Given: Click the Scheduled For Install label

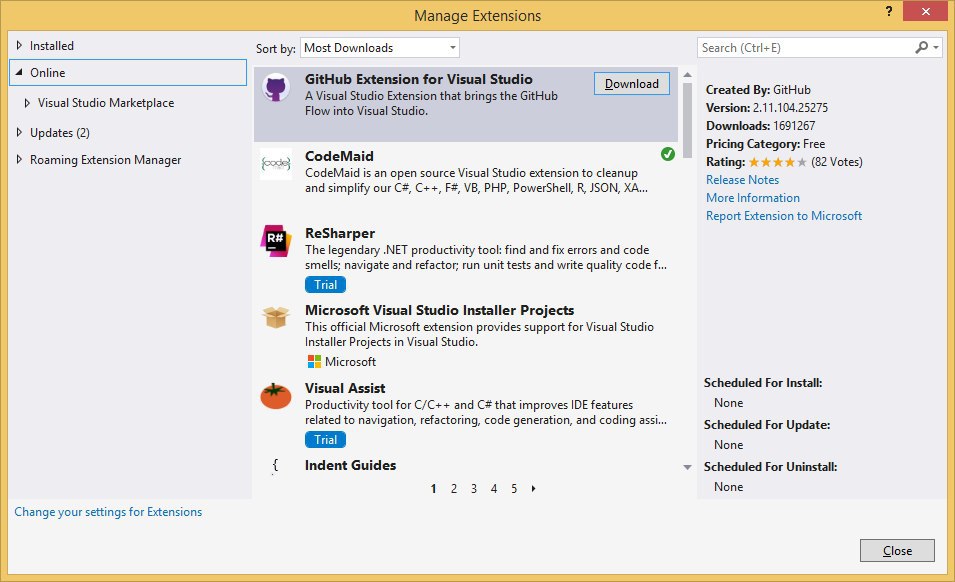Looking at the screenshot, I should [x=763, y=383].
